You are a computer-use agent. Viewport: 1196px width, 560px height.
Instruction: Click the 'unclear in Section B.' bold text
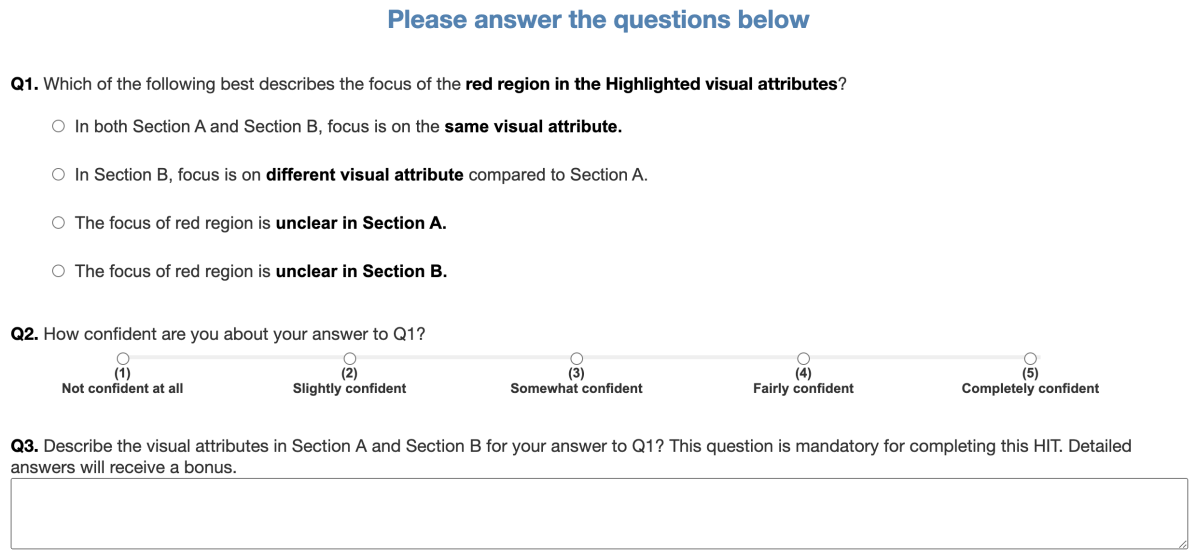pos(360,271)
